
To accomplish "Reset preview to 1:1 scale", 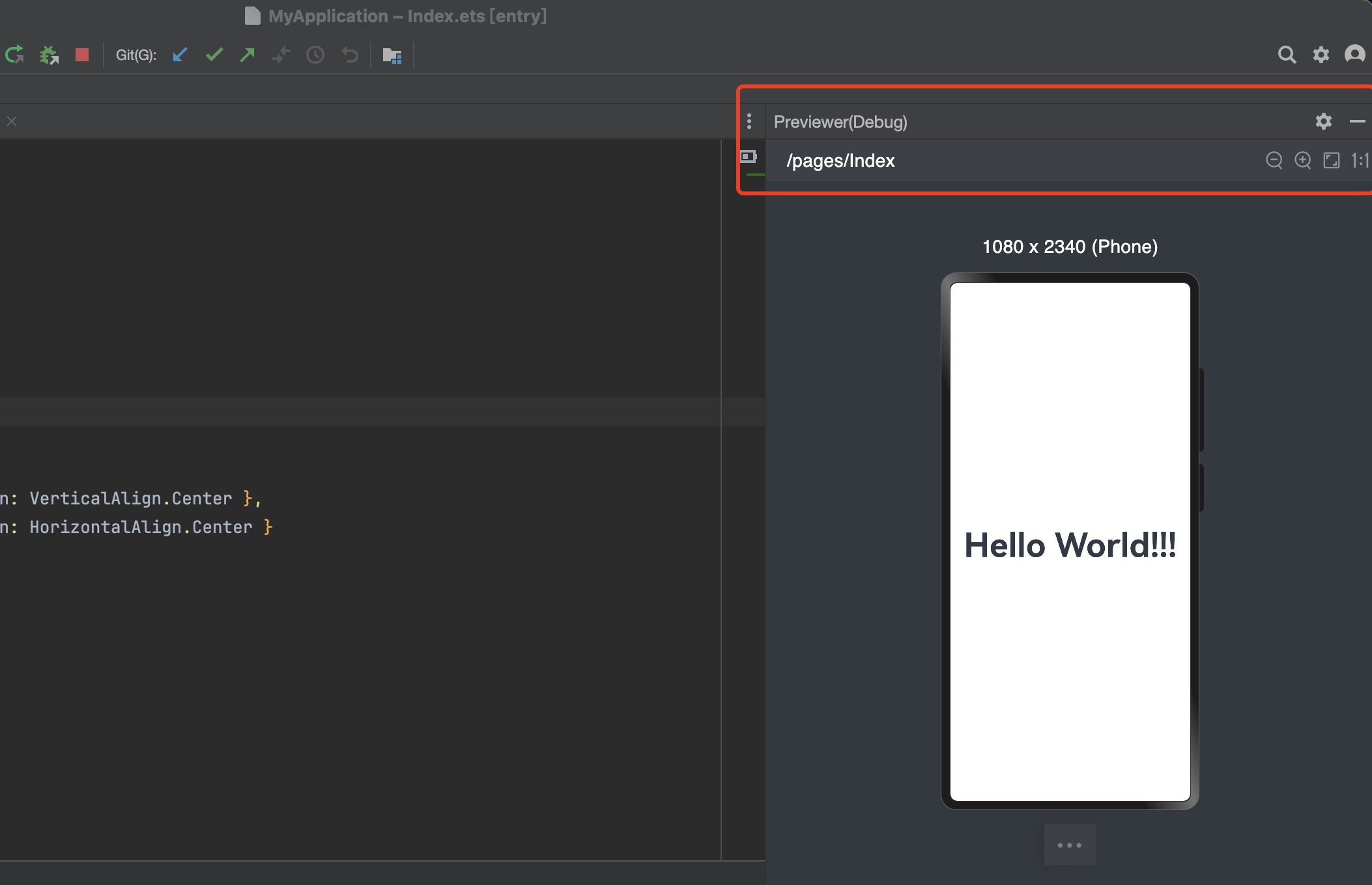I will [1360, 160].
